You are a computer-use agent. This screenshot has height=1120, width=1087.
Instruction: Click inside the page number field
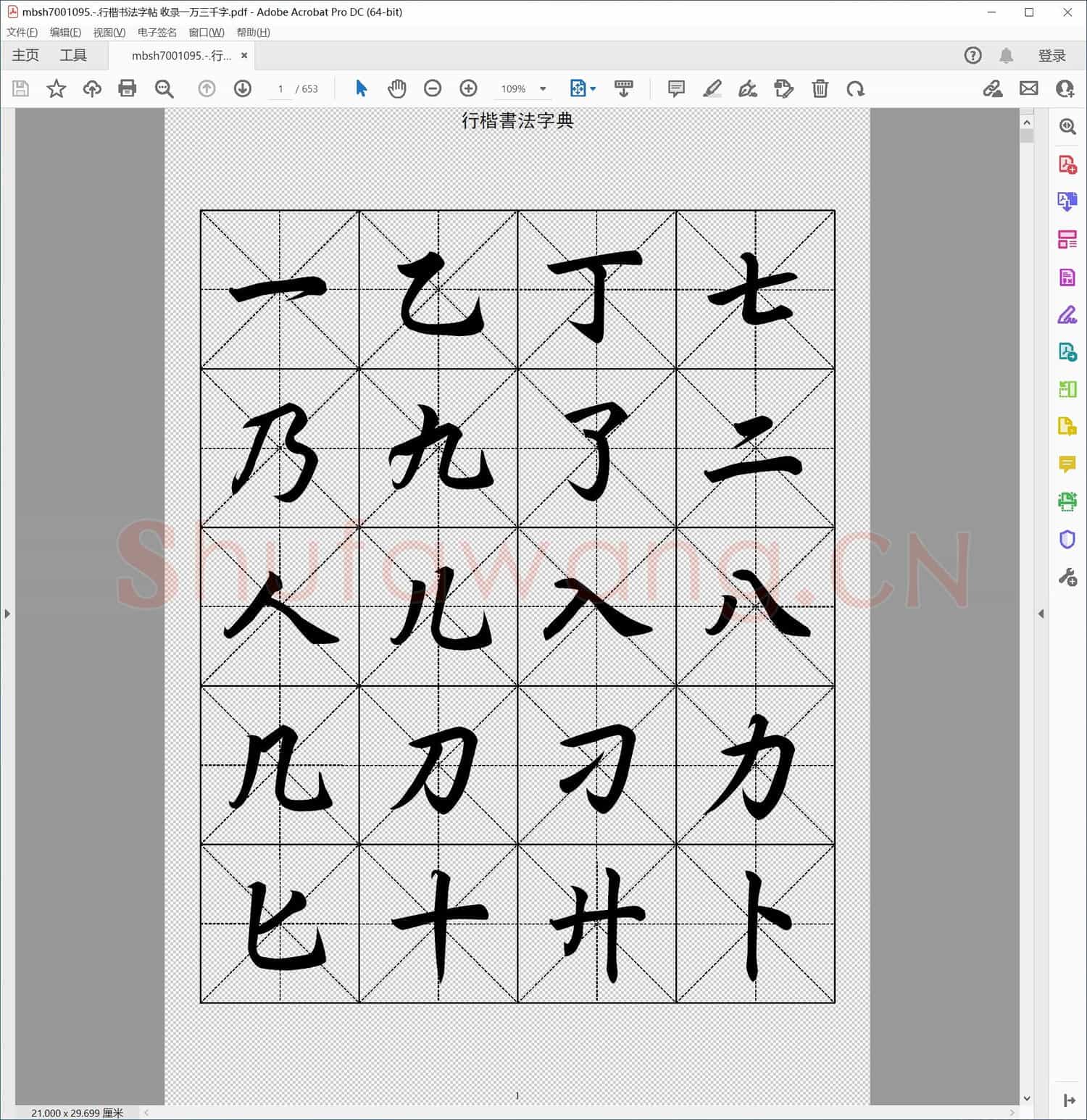[280, 88]
